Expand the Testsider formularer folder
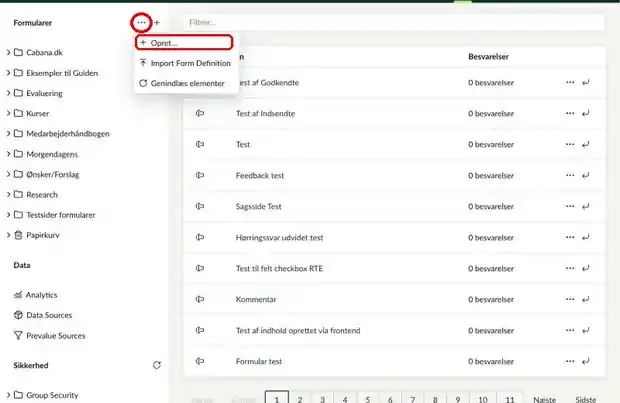This screenshot has height=403, width=620. (x=8, y=215)
